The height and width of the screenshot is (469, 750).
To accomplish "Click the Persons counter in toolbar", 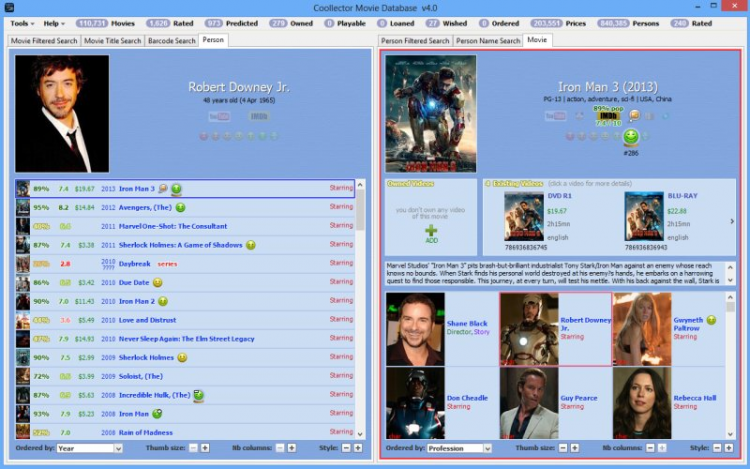I will pyautogui.click(x=613, y=23).
